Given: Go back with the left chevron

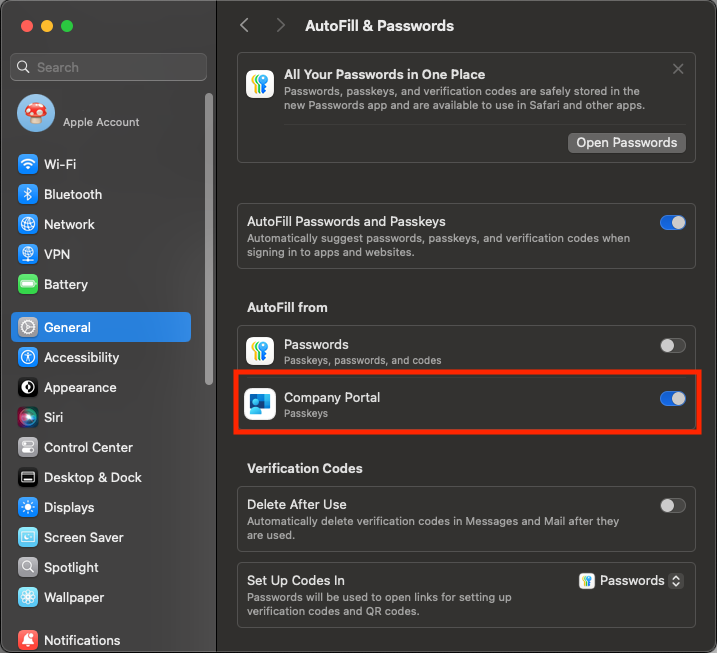Looking at the screenshot, I should click(245, 25).
